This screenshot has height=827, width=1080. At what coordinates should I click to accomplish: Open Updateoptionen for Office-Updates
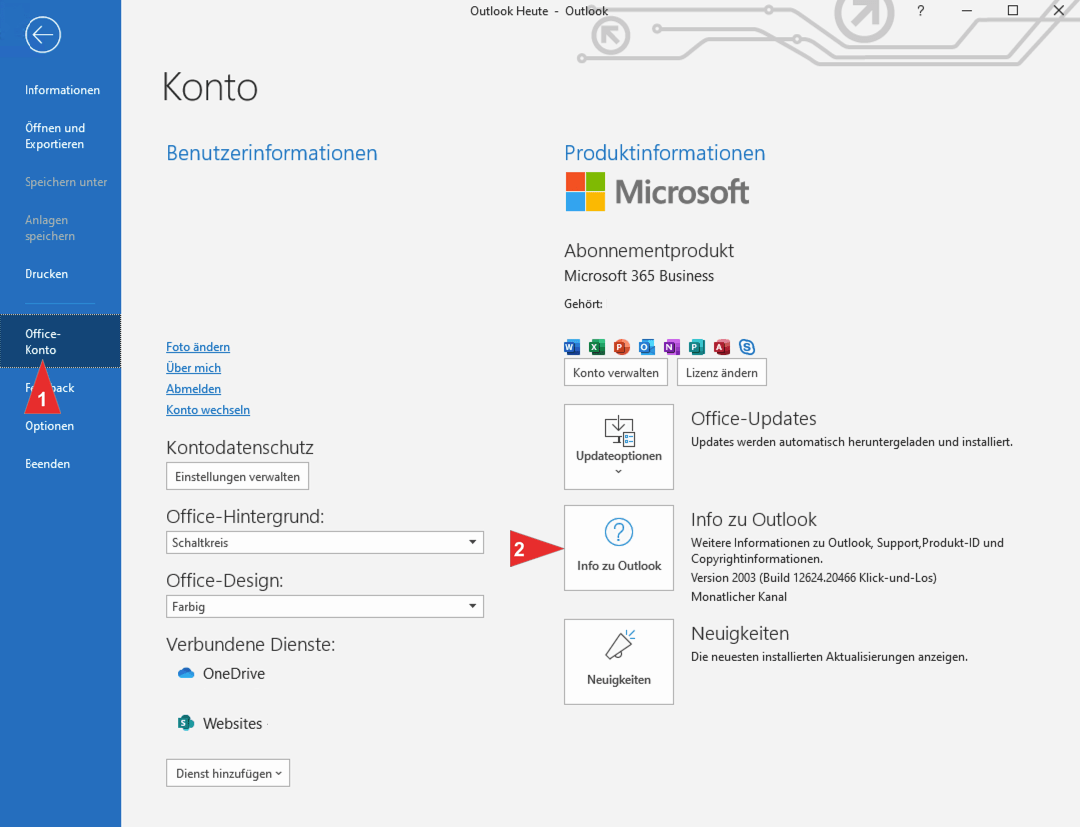pyautogui.click(x=618, y=446)
